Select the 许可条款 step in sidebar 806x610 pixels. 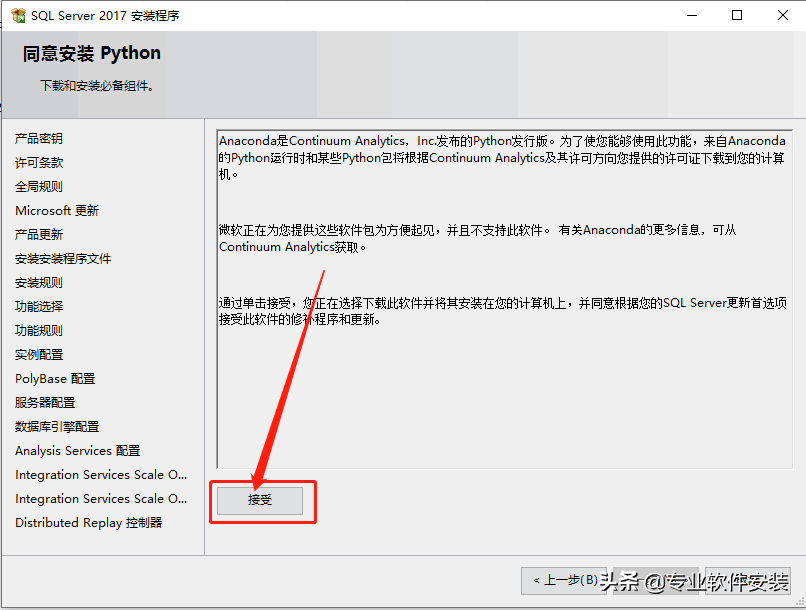39,162
